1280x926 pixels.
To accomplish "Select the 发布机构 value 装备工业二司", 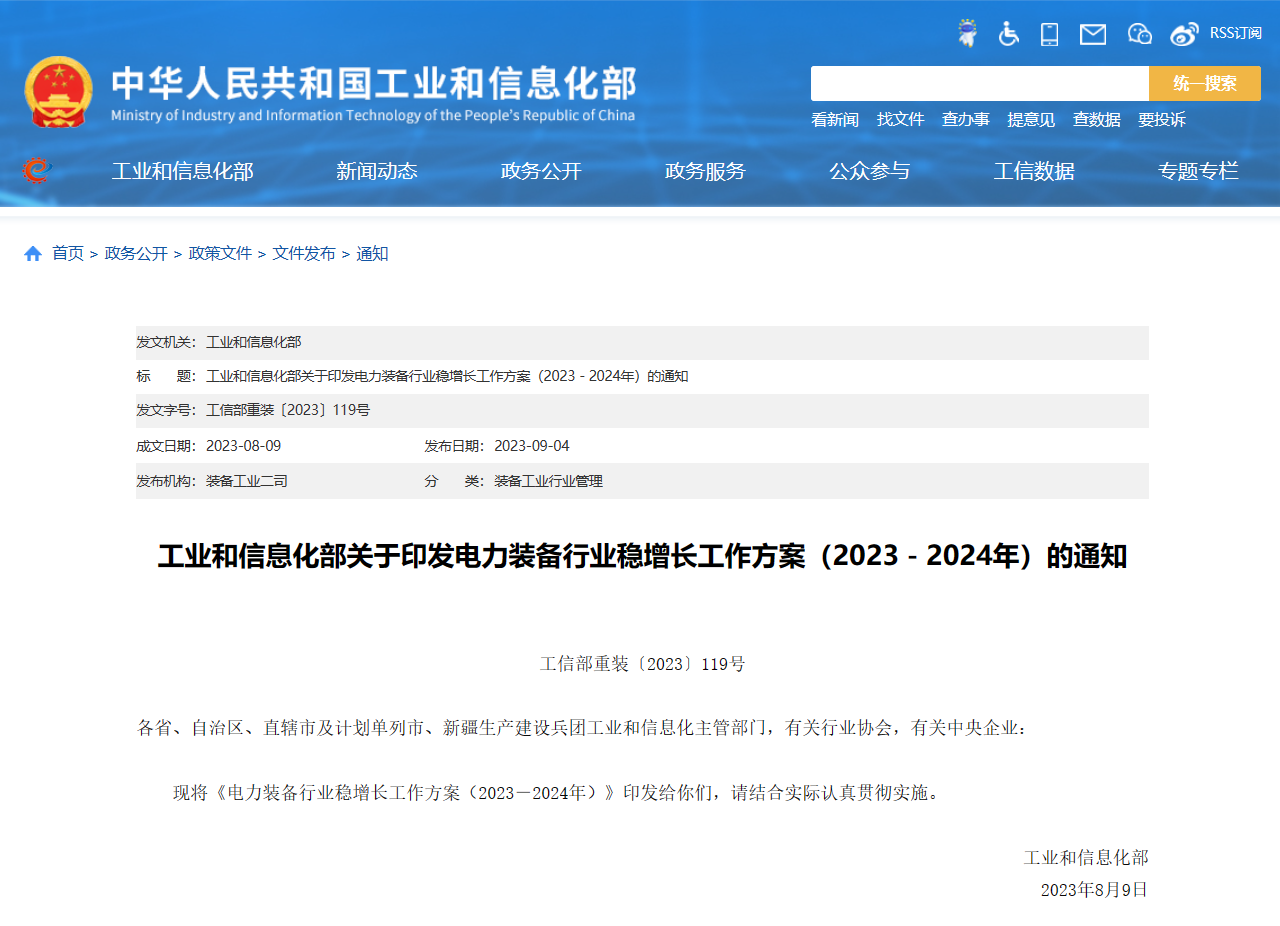I will point(247,481).
